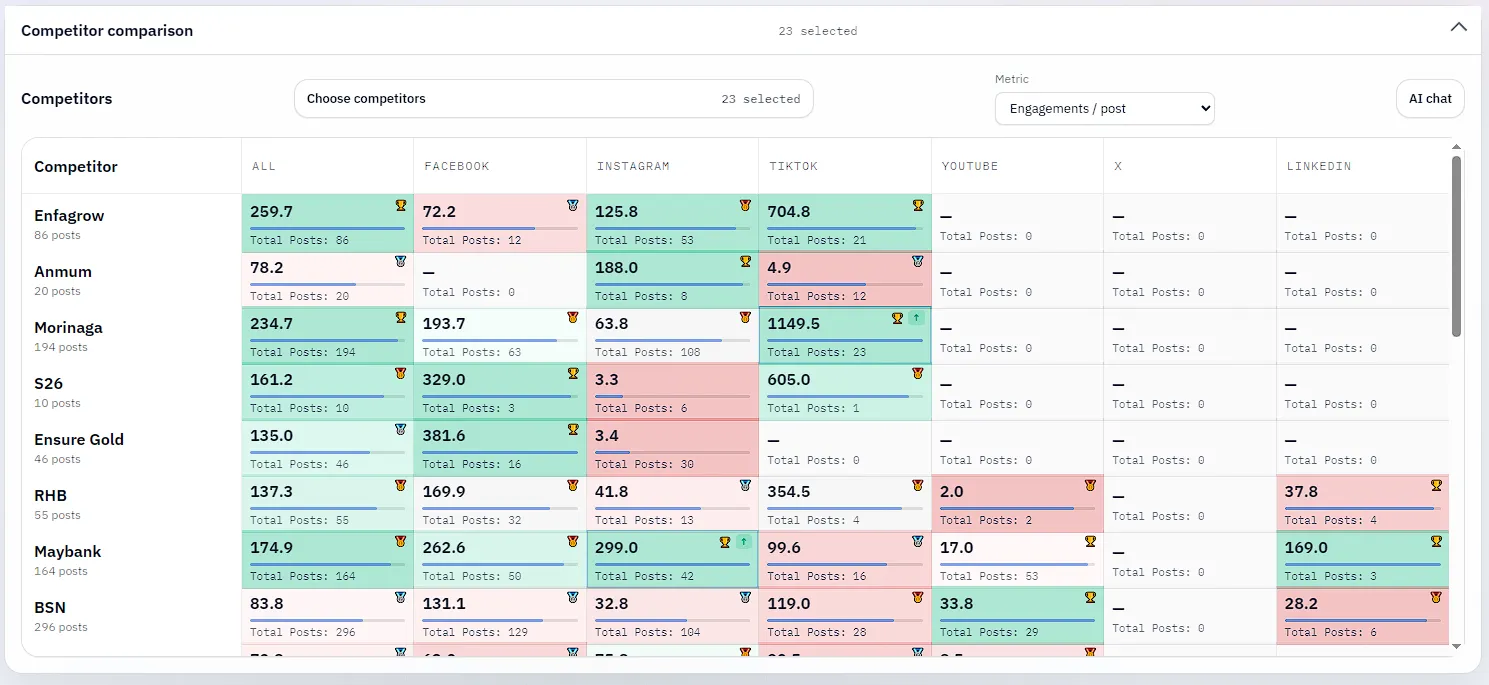This screenshot has width=1489, height=685.
Task: Click the medal icon in the 605.0 cell
Action: pyautogui.click(x=918, y=373)
